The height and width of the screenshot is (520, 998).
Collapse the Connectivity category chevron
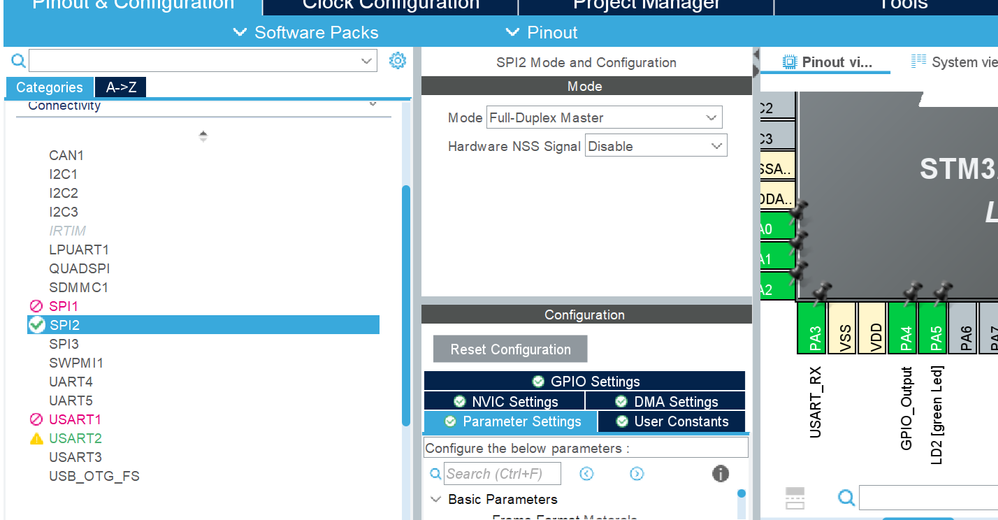click(x=373, y=104)
